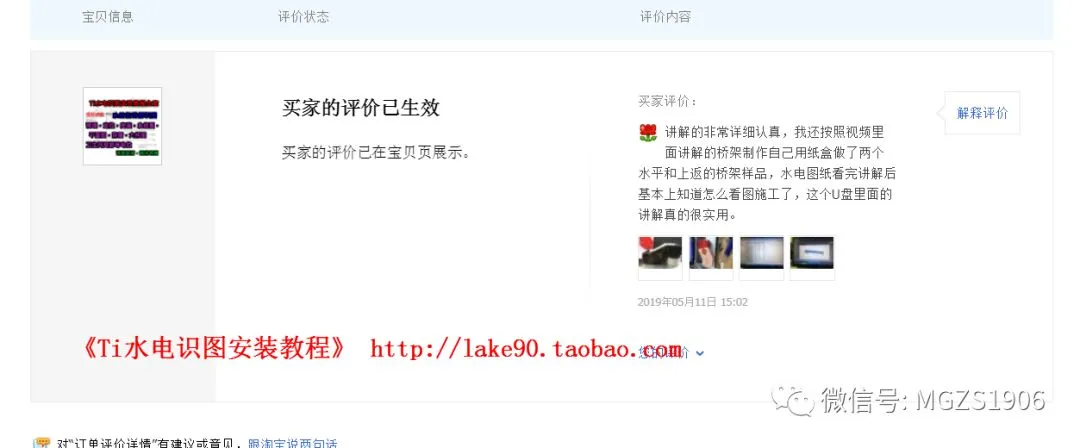Click the 买家的评价已生效 heading

tap(361, 108)
